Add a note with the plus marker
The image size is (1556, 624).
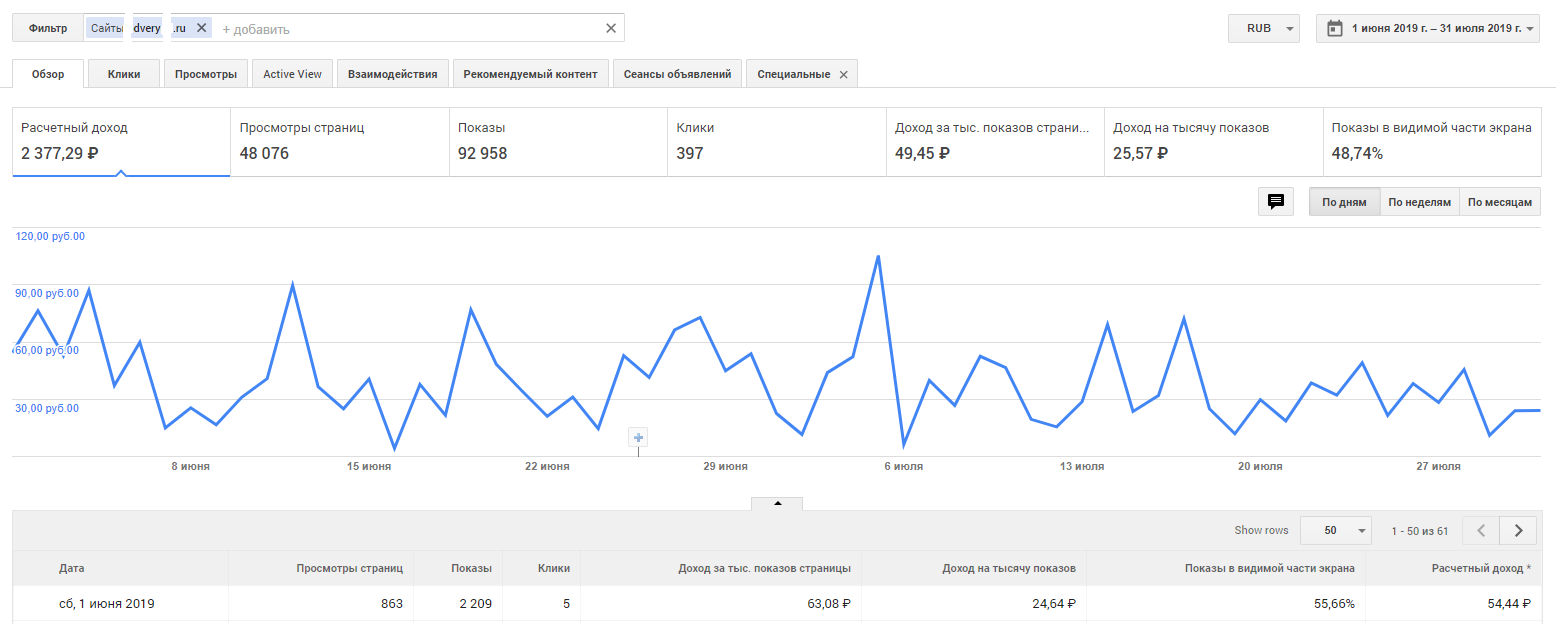[x=639, y=437]
